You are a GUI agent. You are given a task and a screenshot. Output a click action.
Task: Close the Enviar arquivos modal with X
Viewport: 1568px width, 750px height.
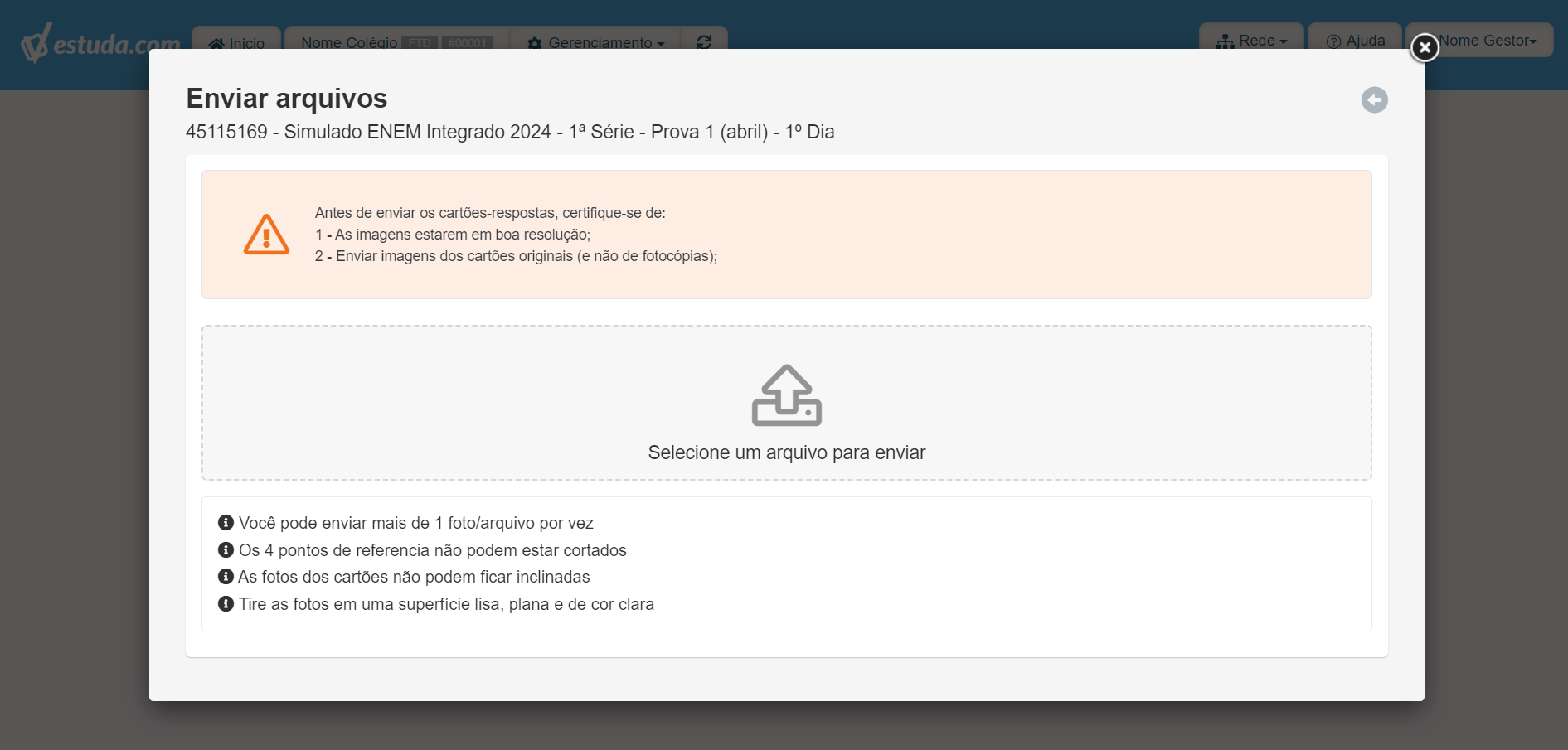[1425, 48]
